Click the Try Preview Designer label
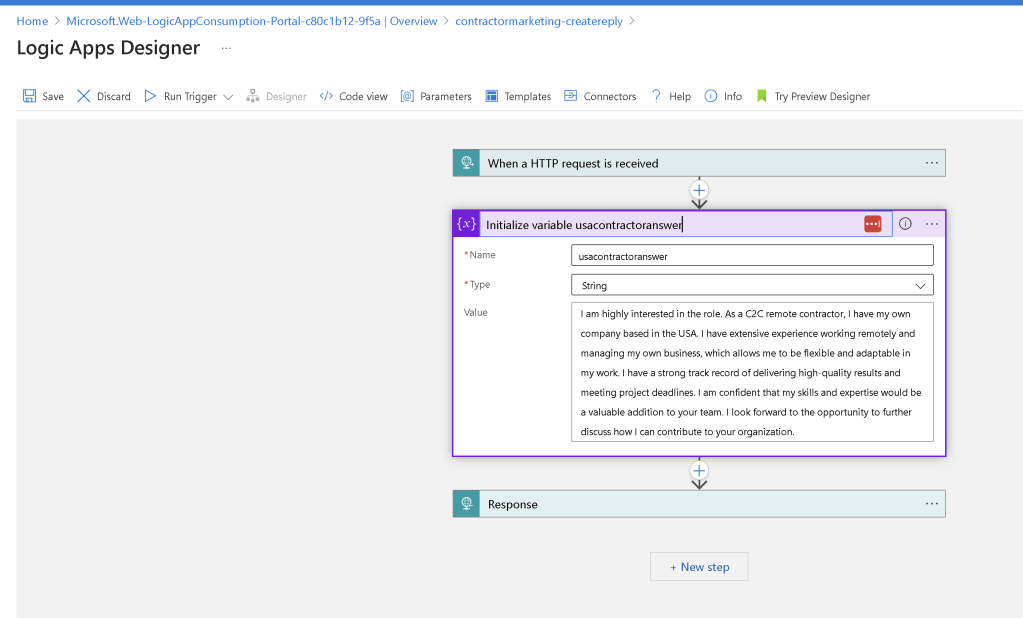Image resolution: width=1023 pixels, height=618 pixels. coord(822,97)
